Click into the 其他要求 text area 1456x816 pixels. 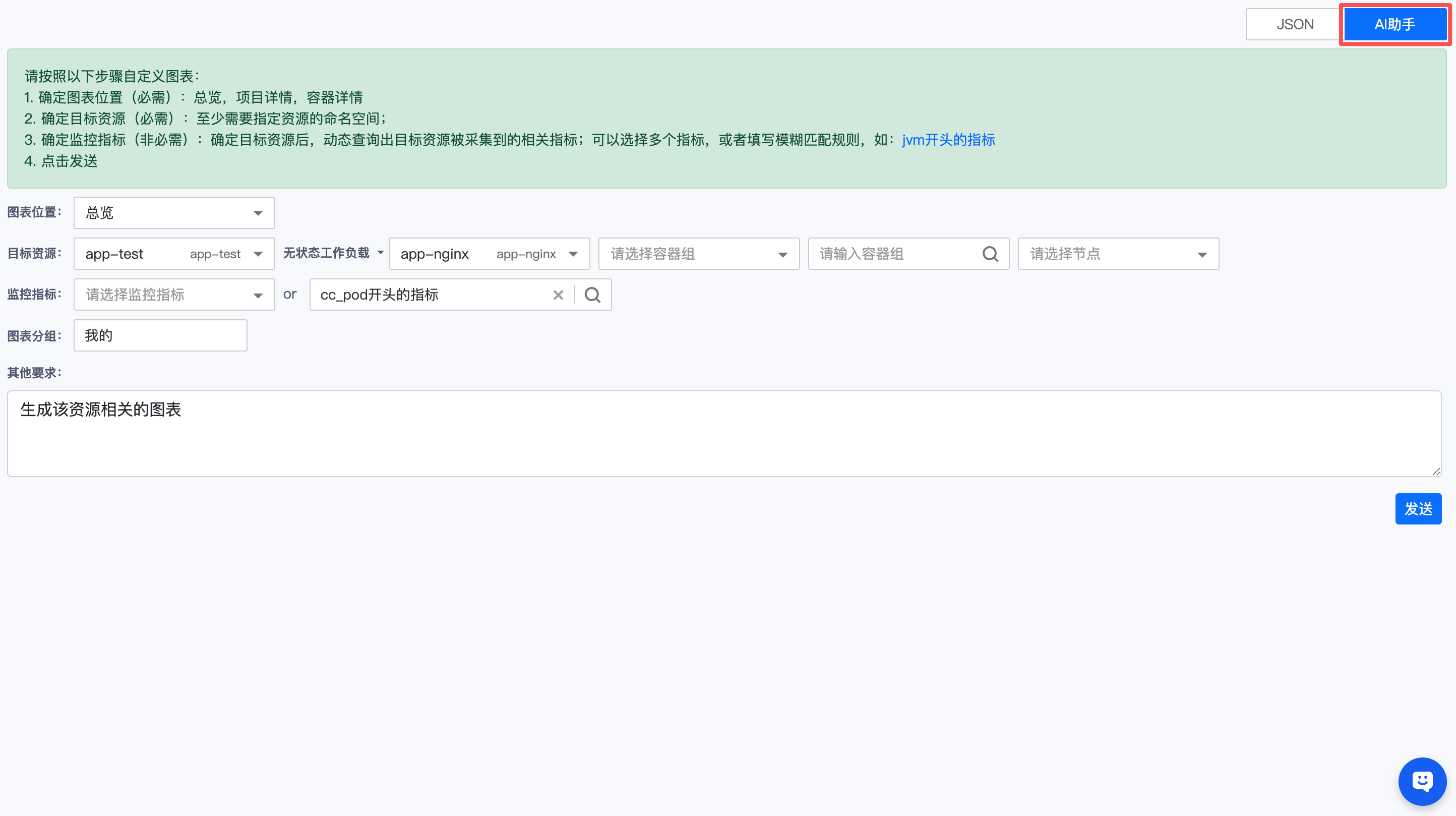[x=723, y=433]
